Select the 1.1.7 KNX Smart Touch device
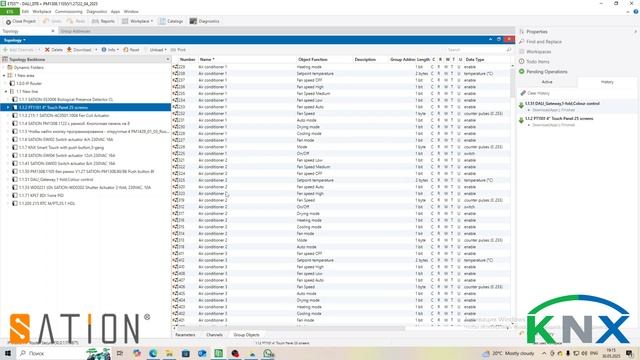 pos(61,148)
